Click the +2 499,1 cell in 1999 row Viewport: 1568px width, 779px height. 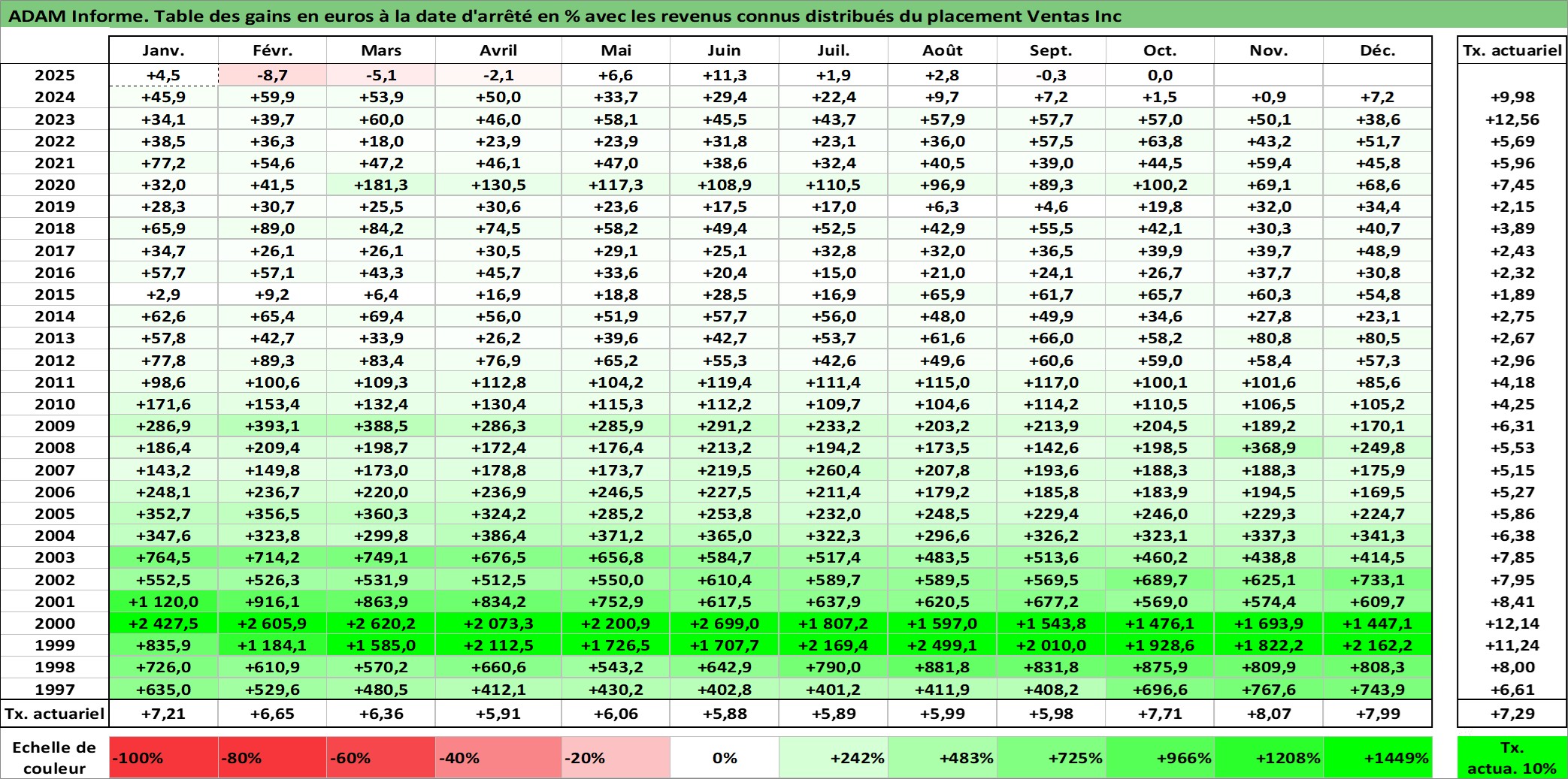[943, 645]
